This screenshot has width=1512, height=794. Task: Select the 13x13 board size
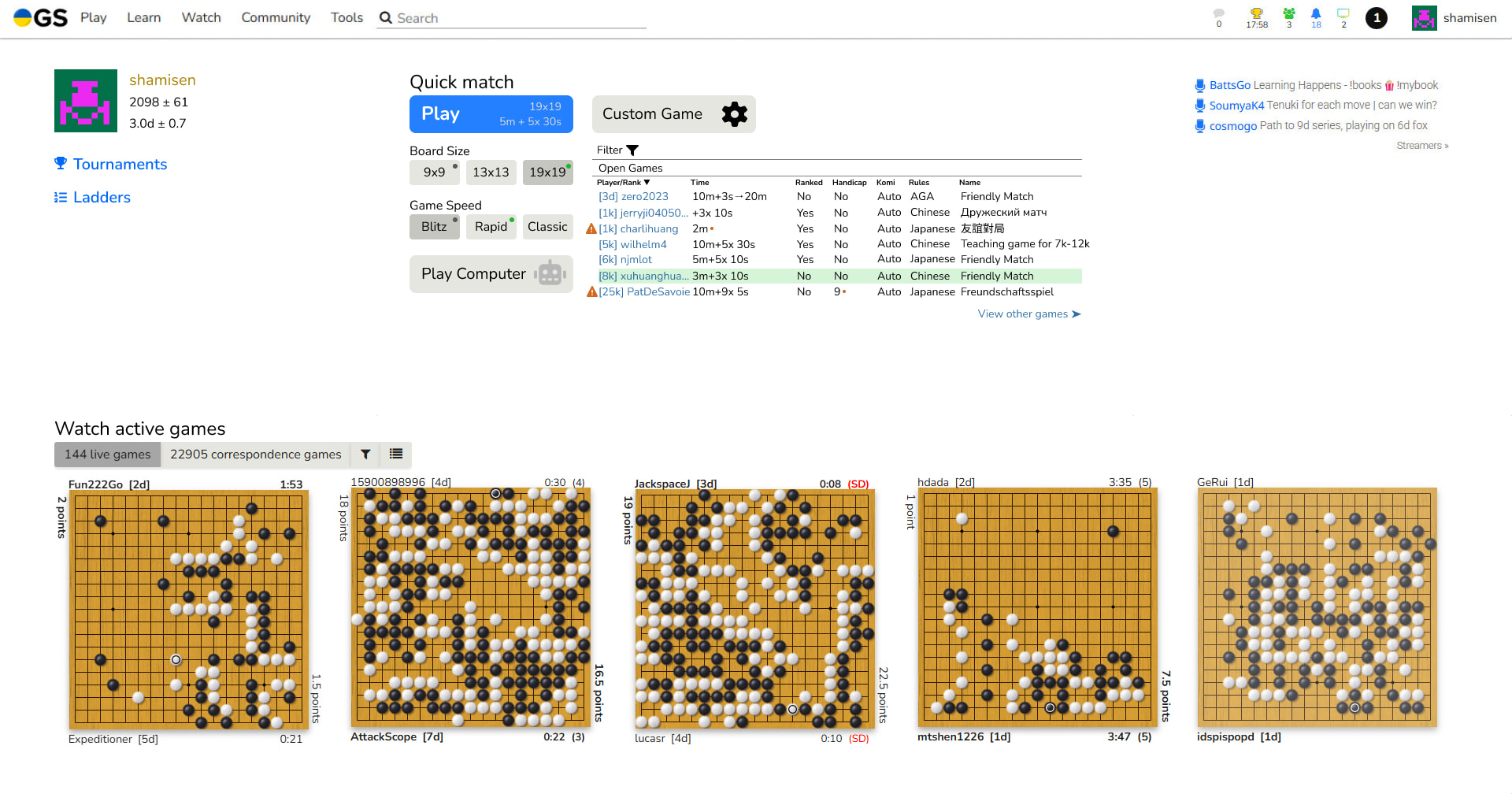[491, 173]
